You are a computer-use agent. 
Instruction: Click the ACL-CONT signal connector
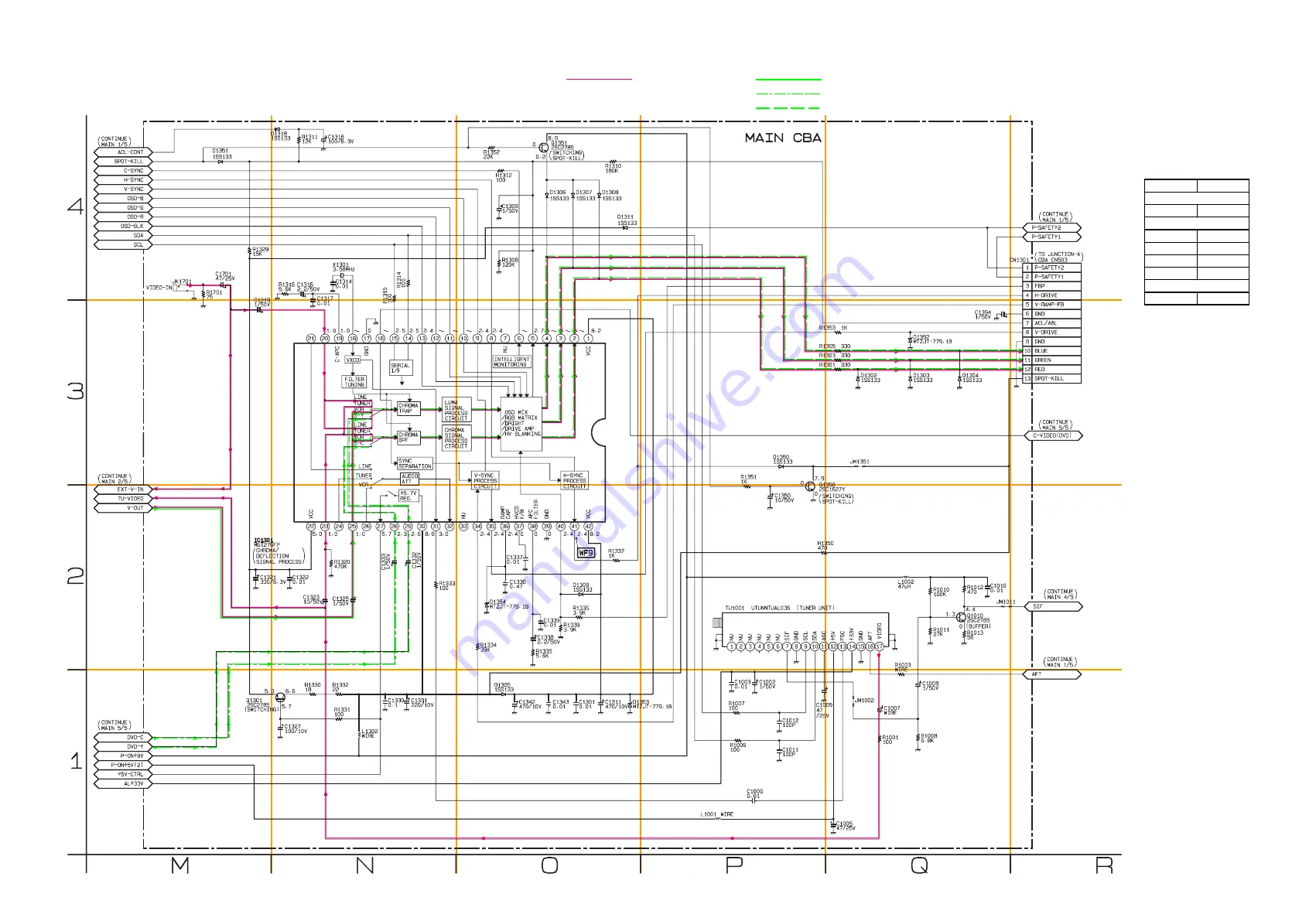pos(124,152)
